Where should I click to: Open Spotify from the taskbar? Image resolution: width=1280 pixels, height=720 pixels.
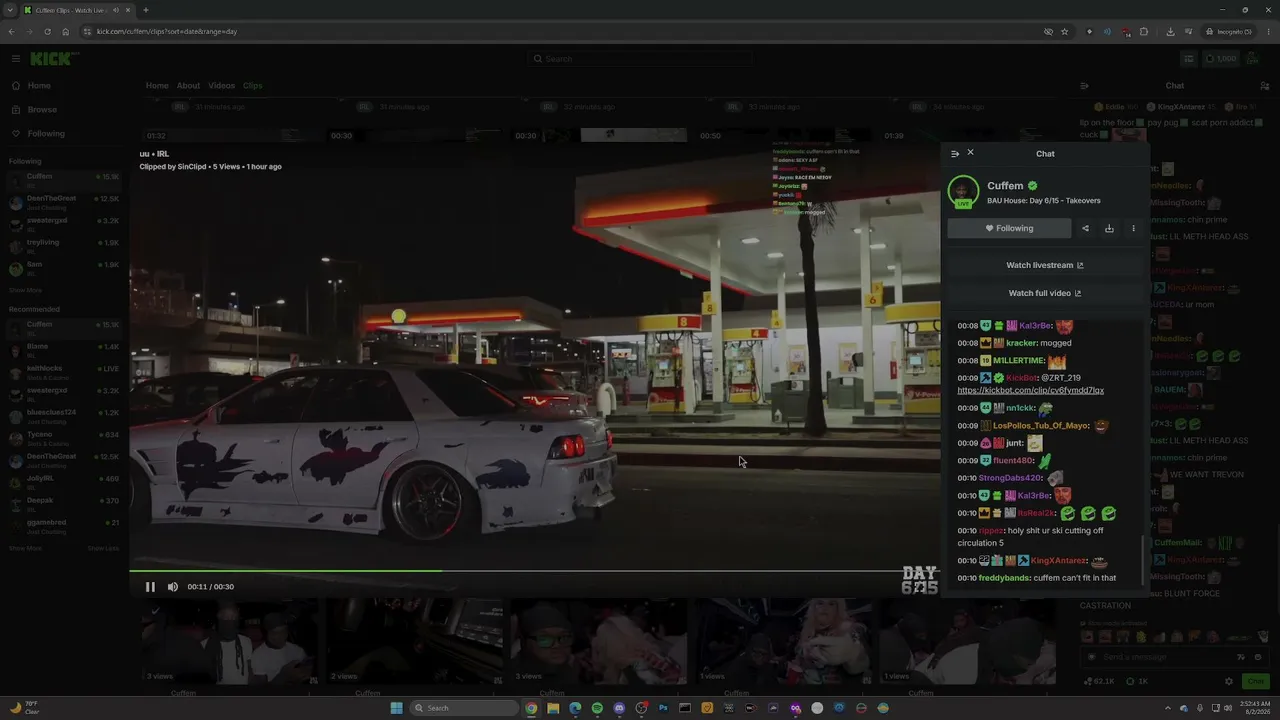pyautogui.click(x=597, y=708)
